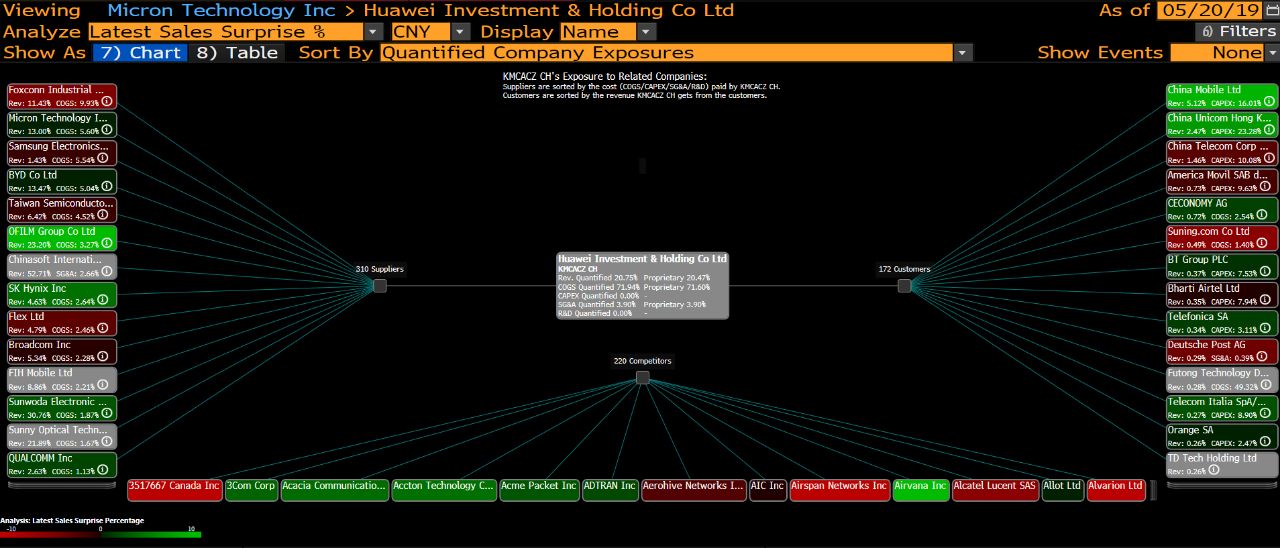Click info icon on China Telecom card
1280x548 pixels.
click(x=1269, y=159)
